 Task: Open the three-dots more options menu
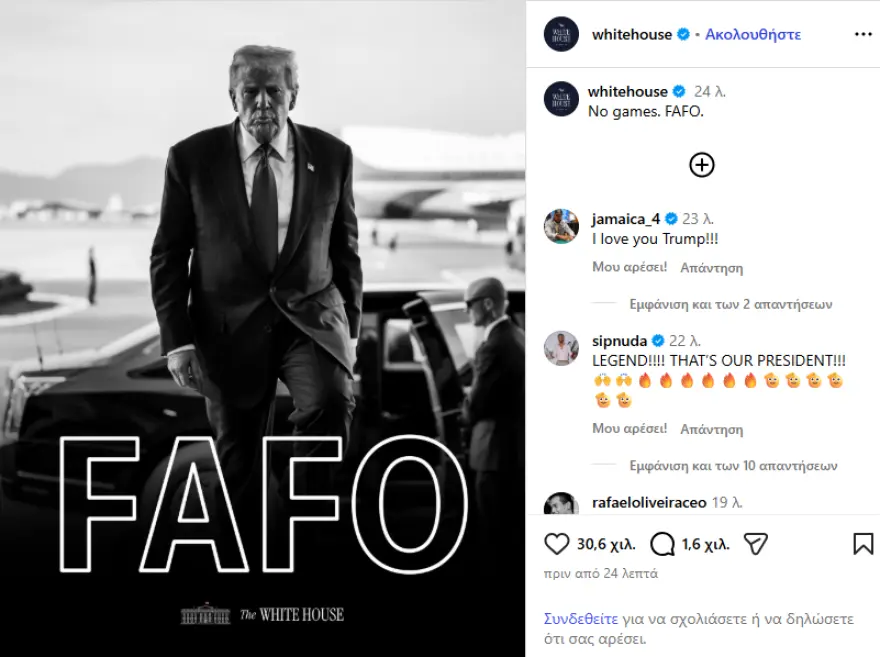pos(863,34)
